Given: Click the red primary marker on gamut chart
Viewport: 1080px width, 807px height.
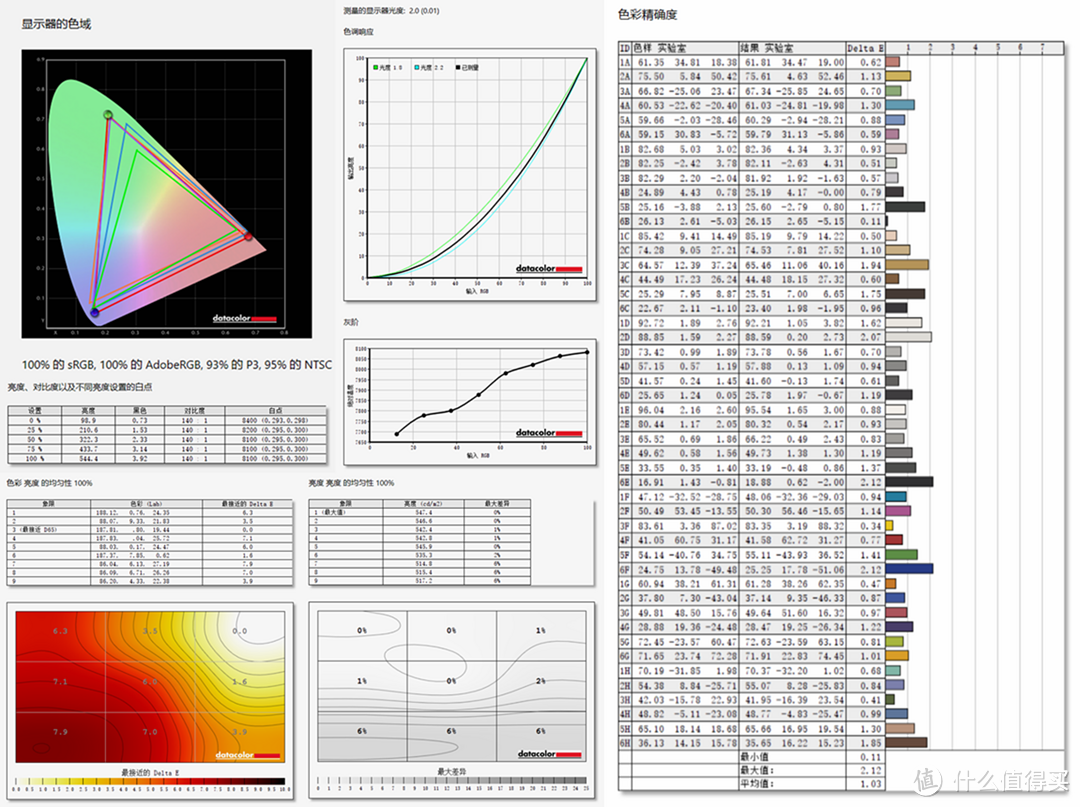Looking at the screenshot, I should pyautogui.click(x=248, y=236).
